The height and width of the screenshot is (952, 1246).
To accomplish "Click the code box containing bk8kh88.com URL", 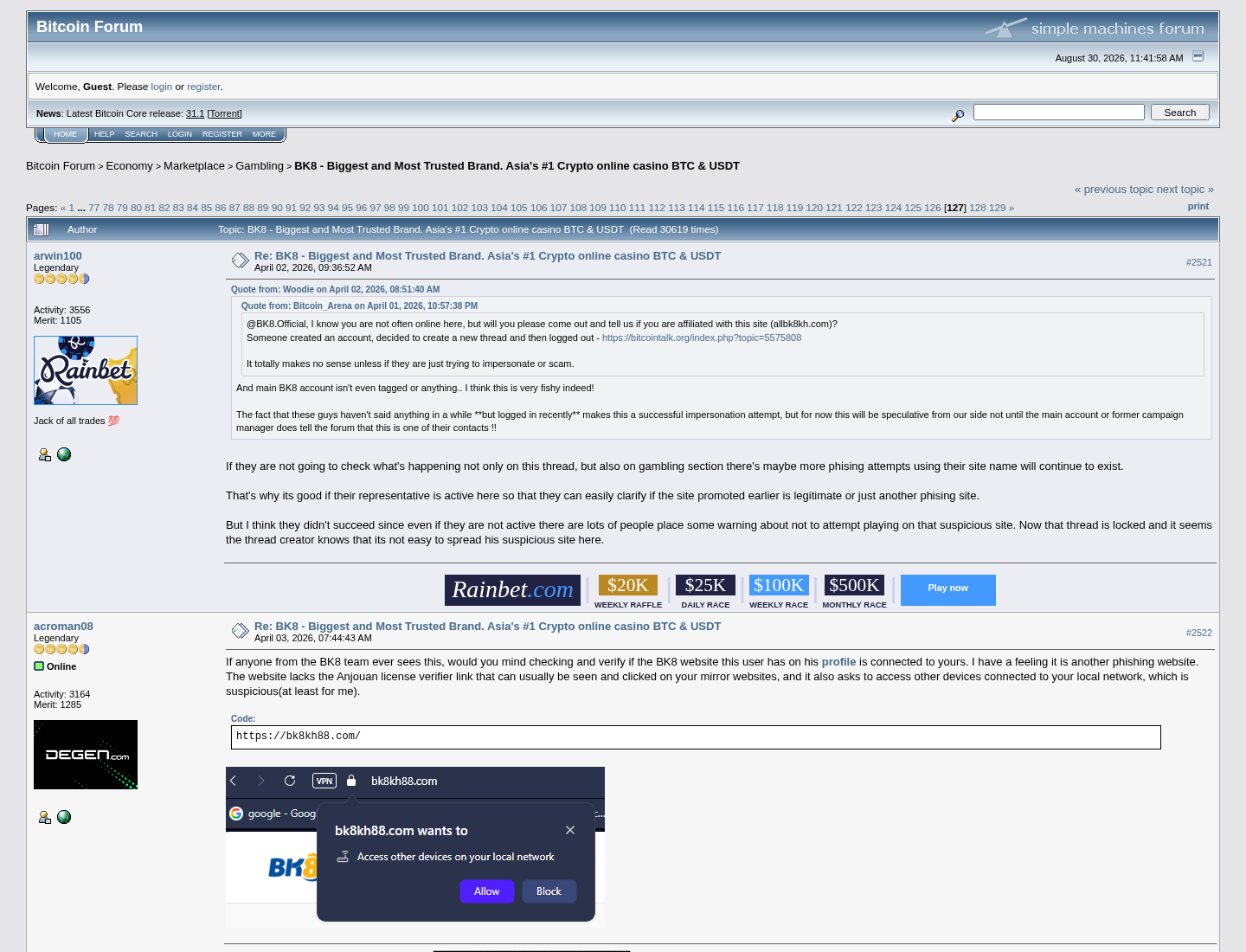I will (696, 737).
